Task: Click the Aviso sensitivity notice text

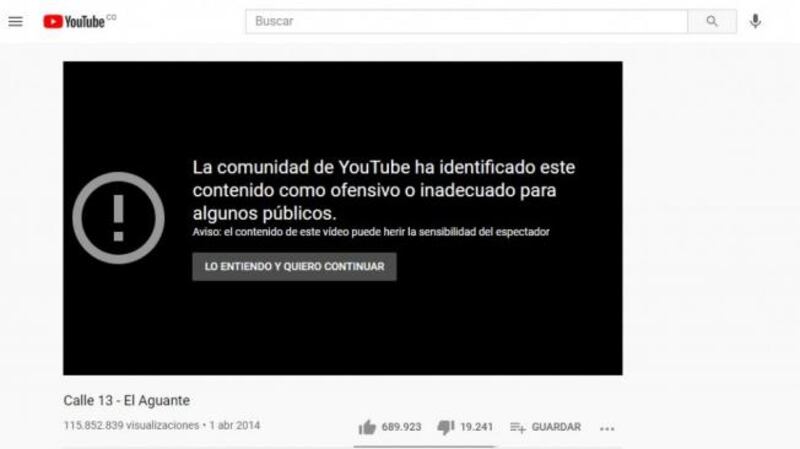Action: (x=371, y=232)
